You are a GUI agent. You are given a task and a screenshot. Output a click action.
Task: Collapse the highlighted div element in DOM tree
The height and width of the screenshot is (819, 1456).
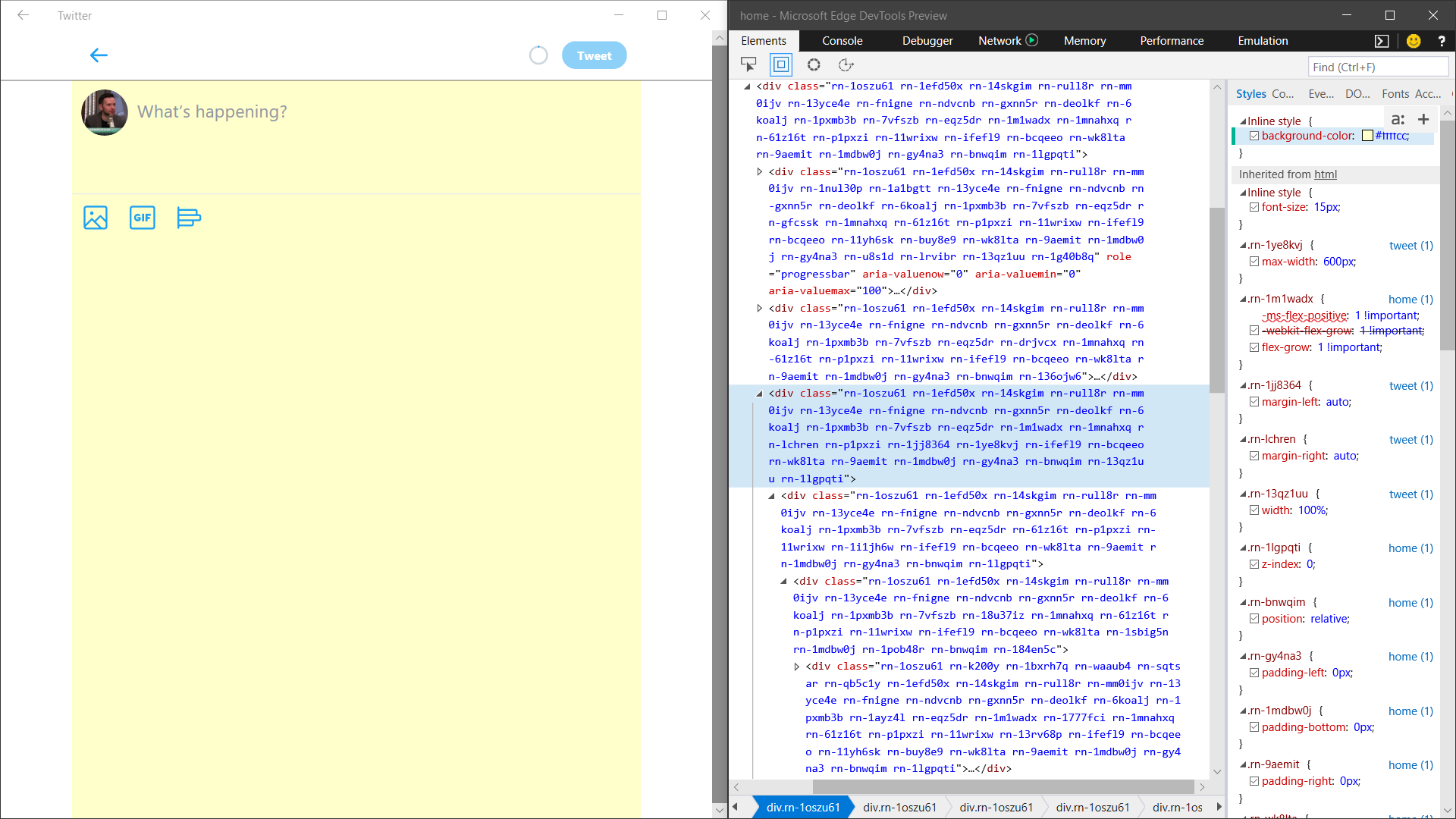pos(760,394)
